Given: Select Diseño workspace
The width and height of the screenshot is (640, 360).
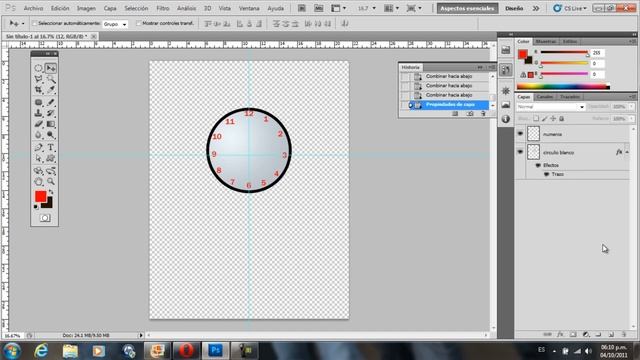Looking at the screenshot, I should (514, 8).
